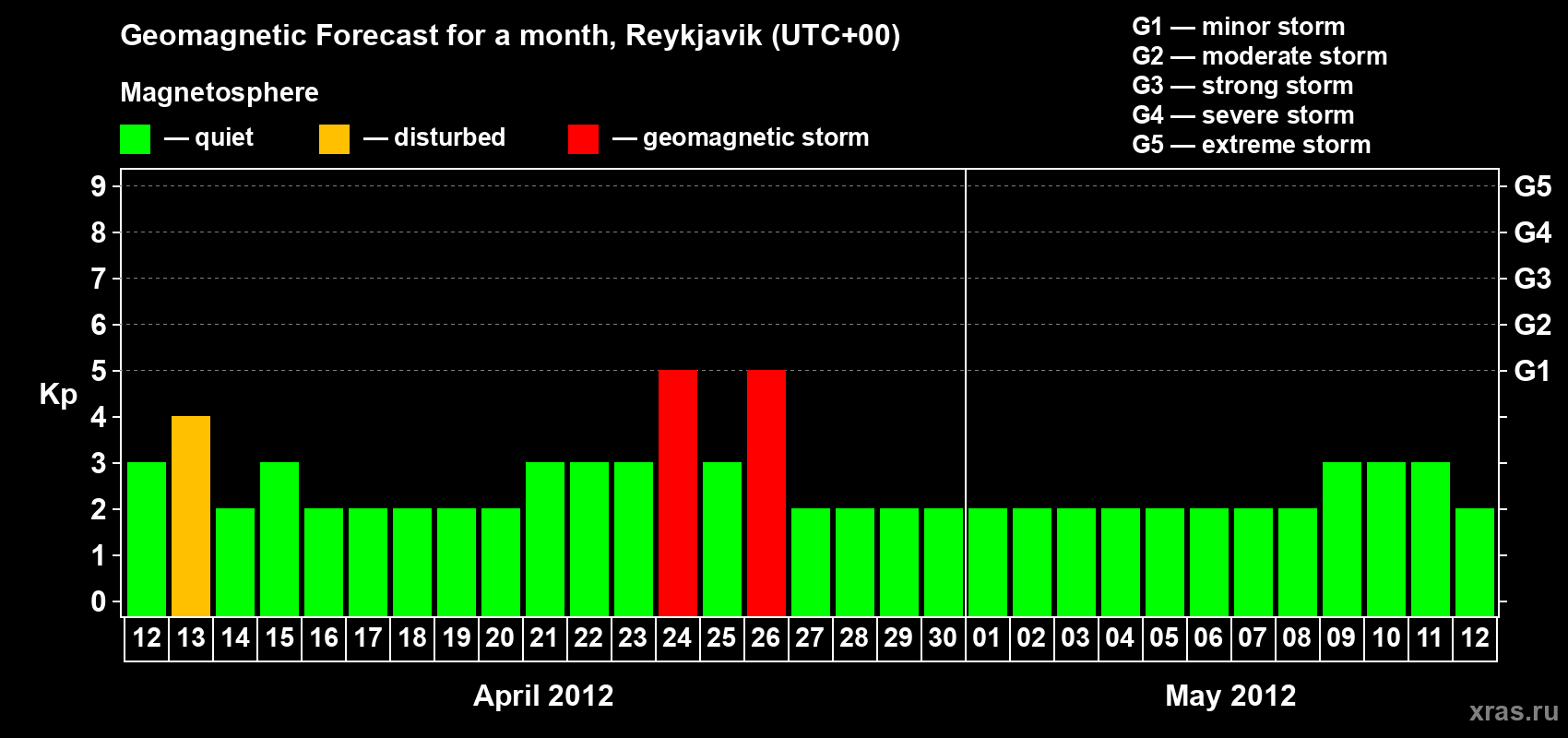The height and width of the screenshot is (738, 1568).
Task: Select the red storm bar for April 24
Action: 678,493
